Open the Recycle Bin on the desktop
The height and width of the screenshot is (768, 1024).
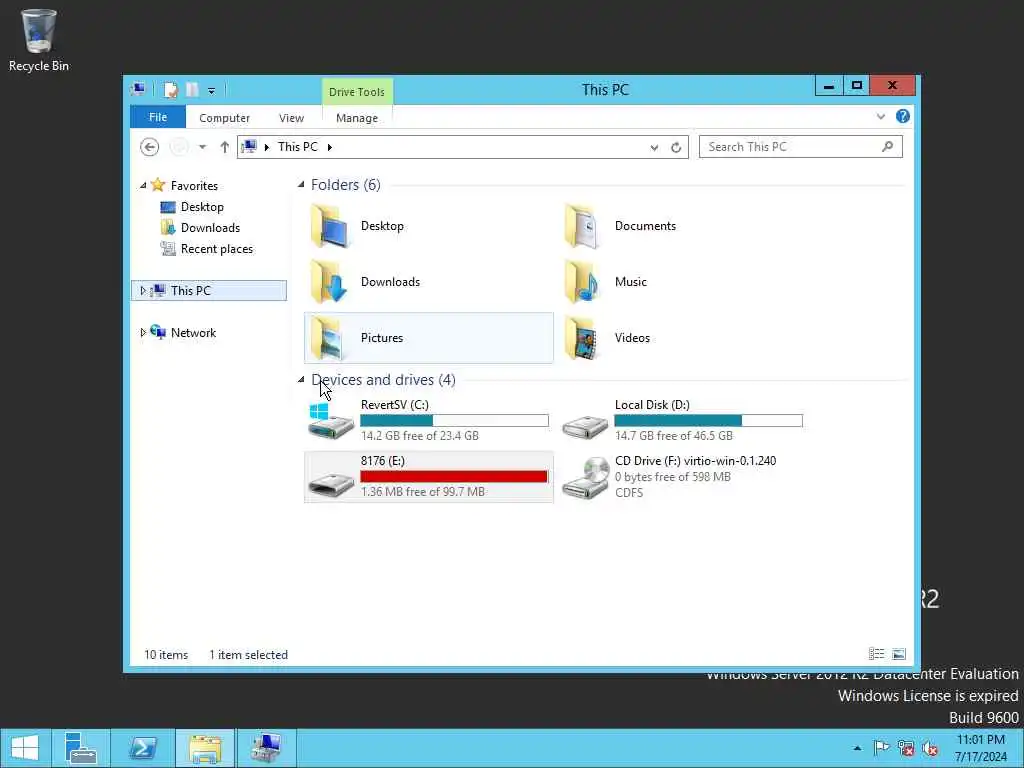39,40
